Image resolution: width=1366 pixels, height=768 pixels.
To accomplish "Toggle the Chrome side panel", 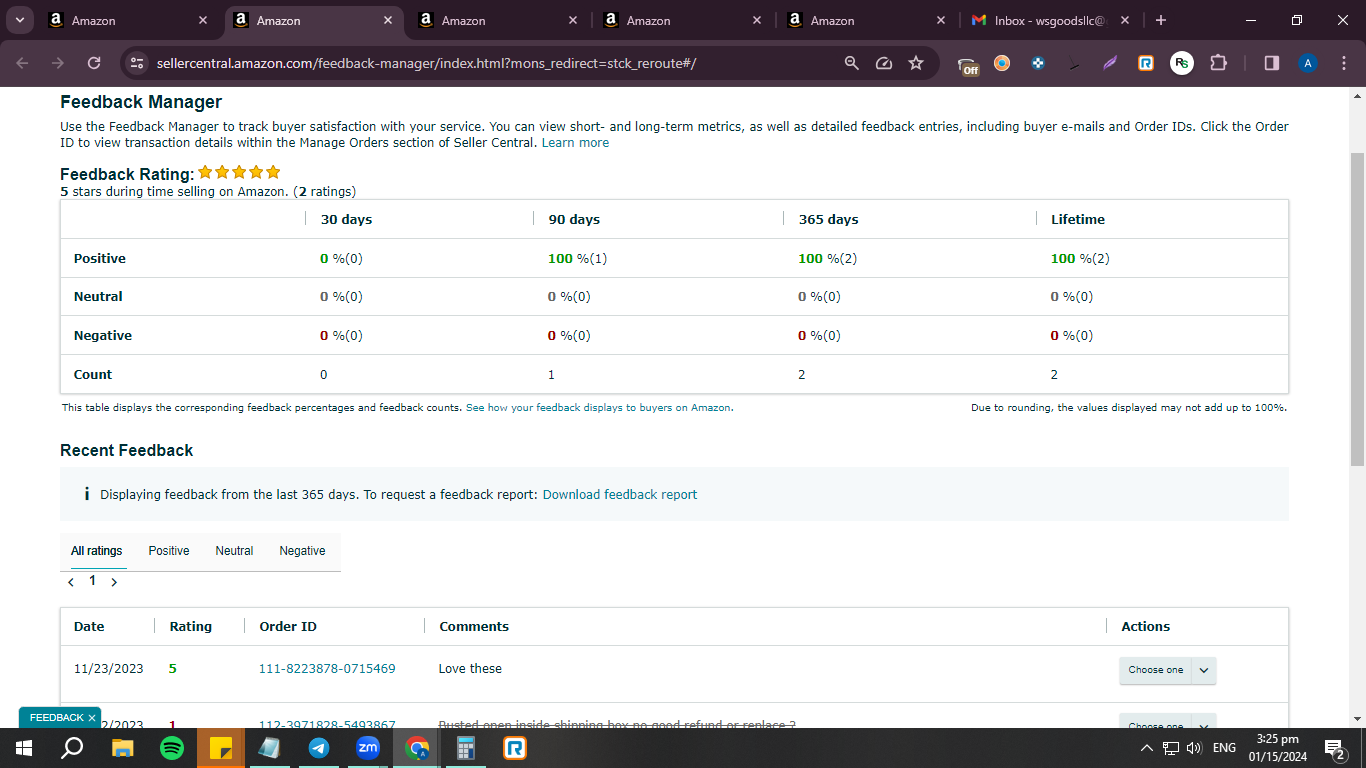I will click(1272, 63).
